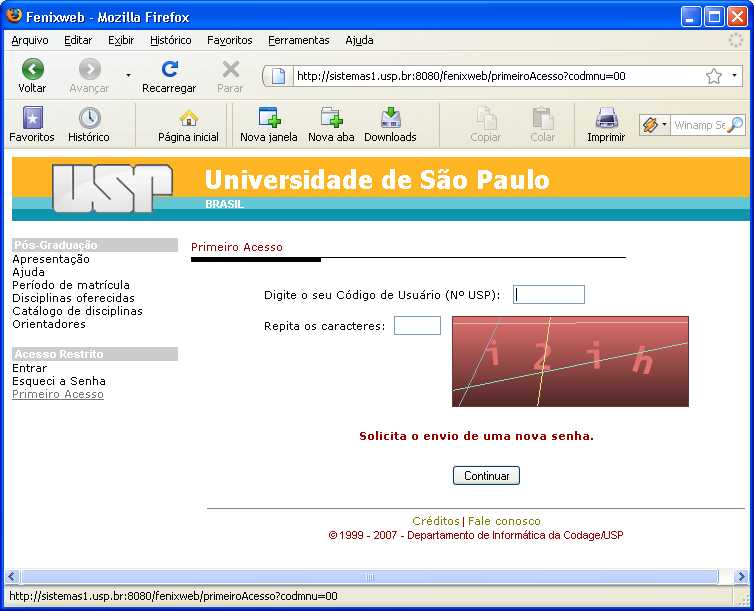Screen dimensions: 754x611
Task: Focus the Código de Usuário input field
Action: click(549, 295)
